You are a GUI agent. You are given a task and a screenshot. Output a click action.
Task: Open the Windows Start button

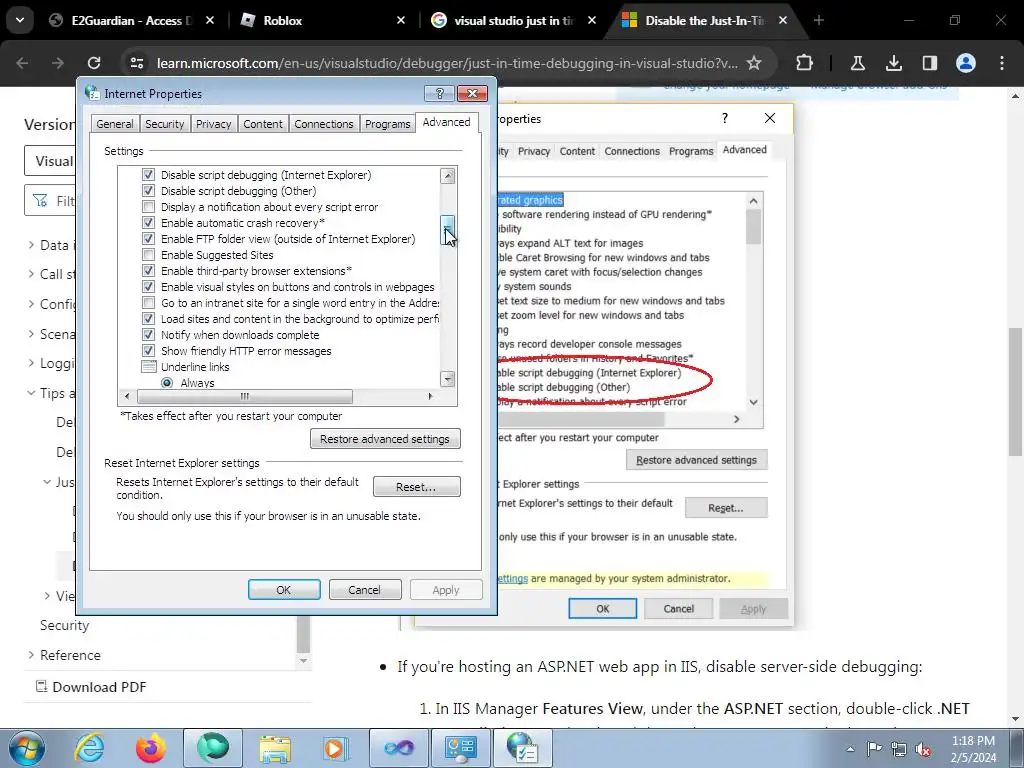coord(27,748)
